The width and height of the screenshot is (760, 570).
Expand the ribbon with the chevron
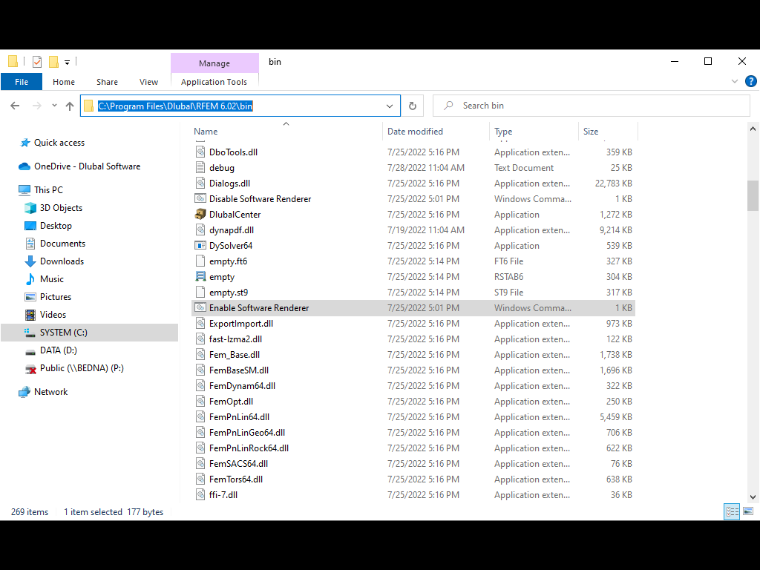point(734,81)
